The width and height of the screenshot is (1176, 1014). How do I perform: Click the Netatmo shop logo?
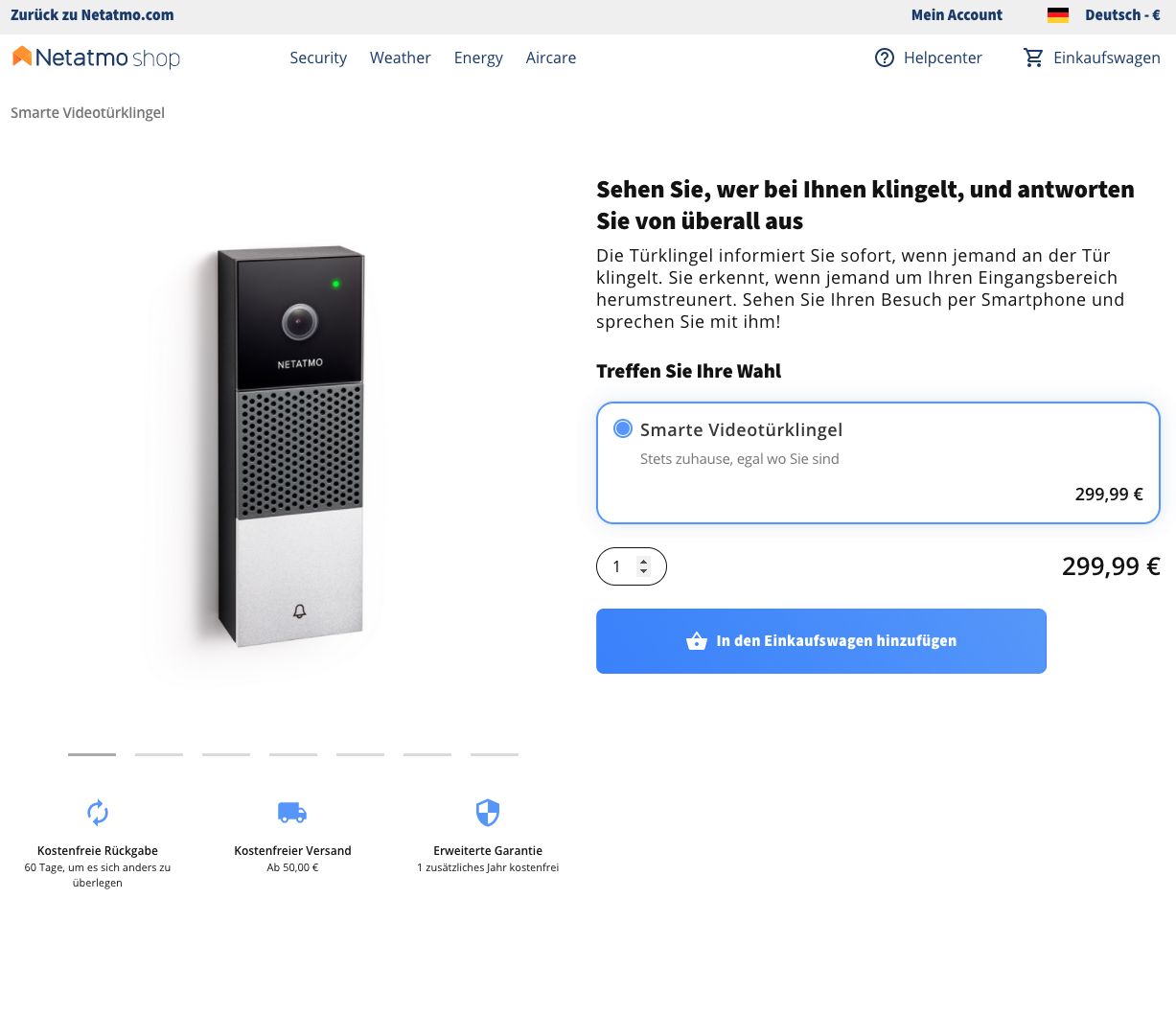(x=96, y=58)
